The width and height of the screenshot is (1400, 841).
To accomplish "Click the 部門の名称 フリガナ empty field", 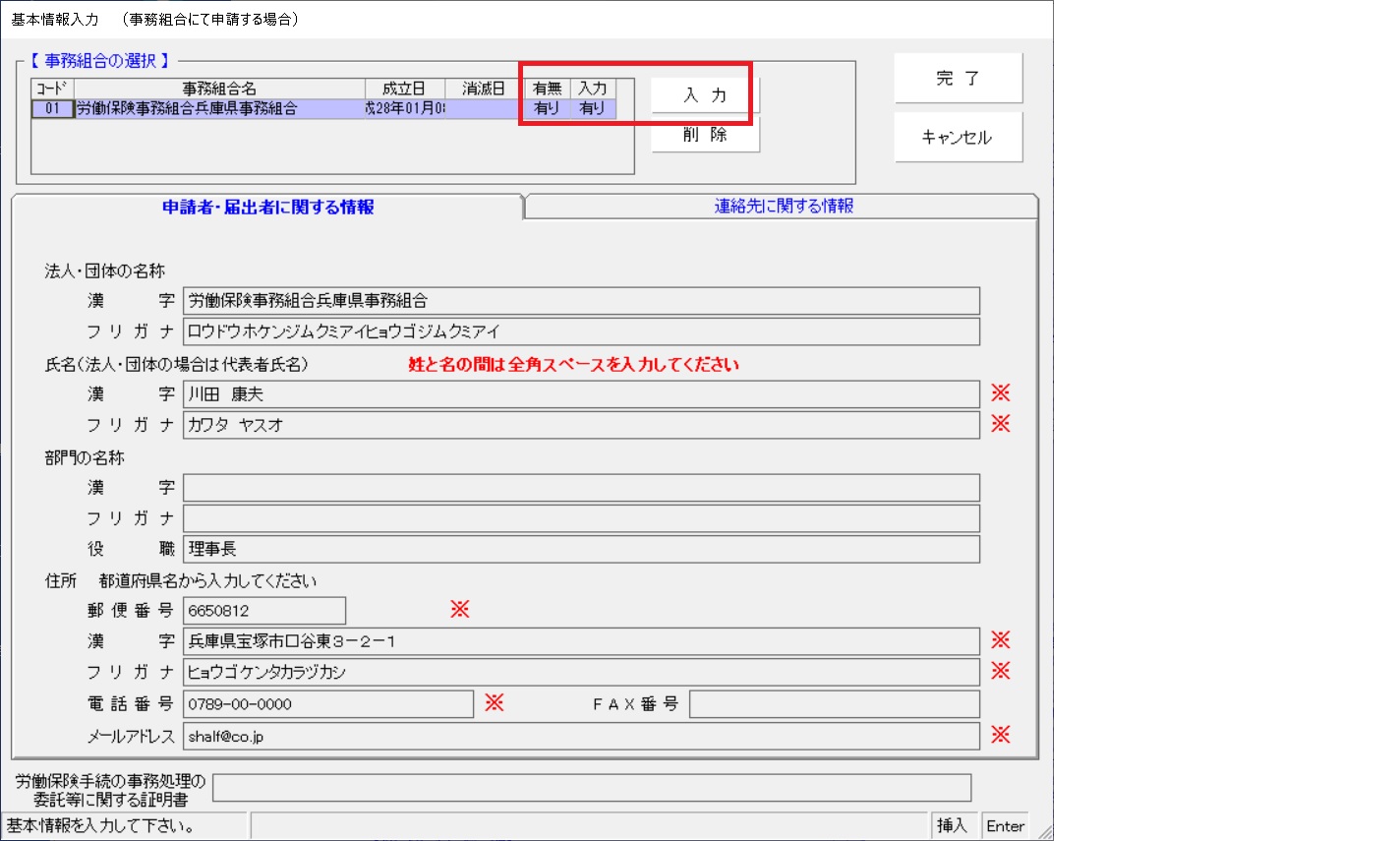I will [580, 518].
